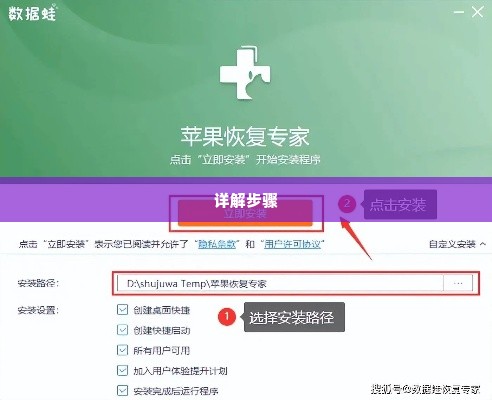Open the 用户许可协议 link
The image size is (492, 400).
[x=292, y=244]
